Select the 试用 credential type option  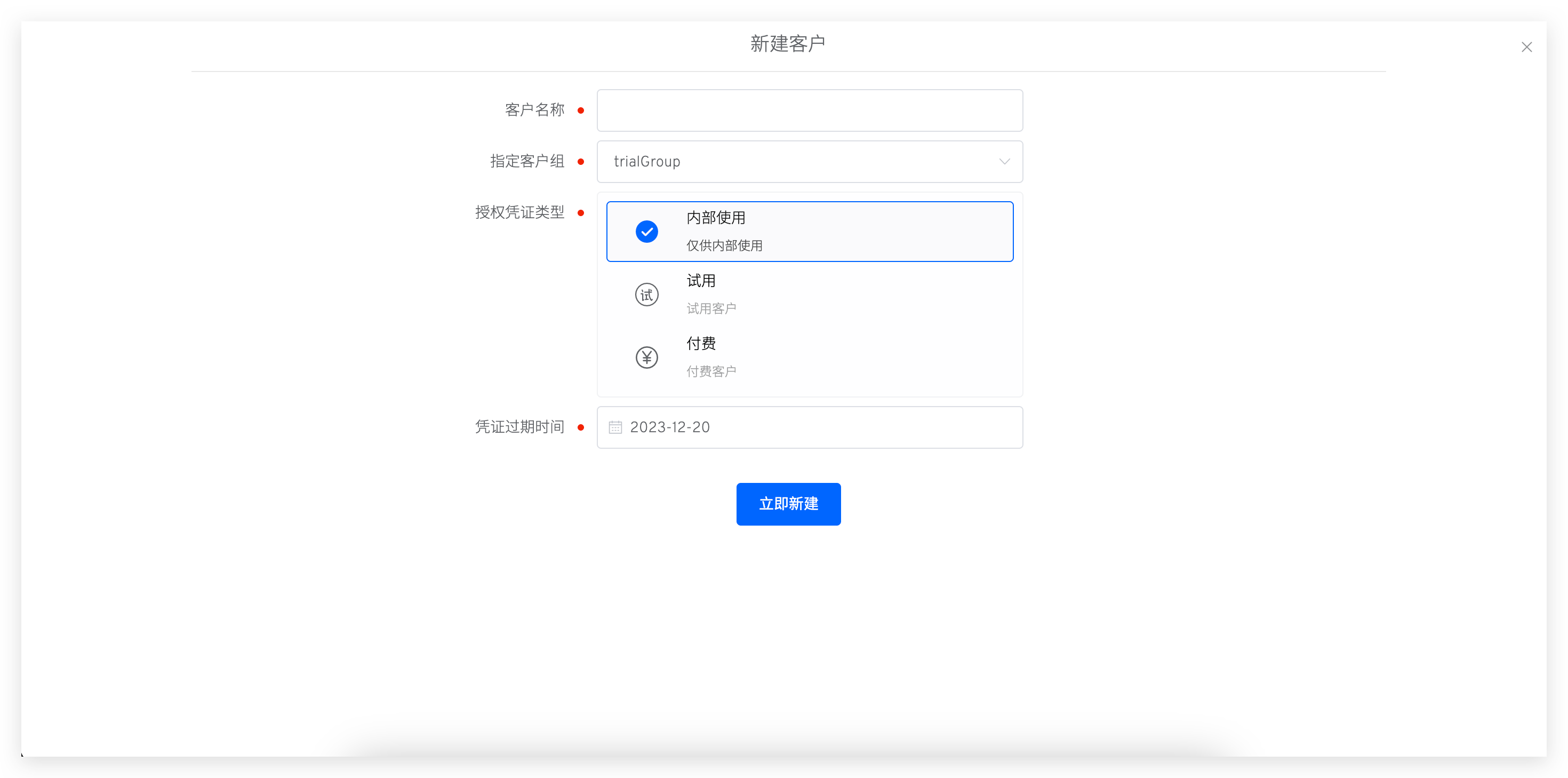[701, 281]
